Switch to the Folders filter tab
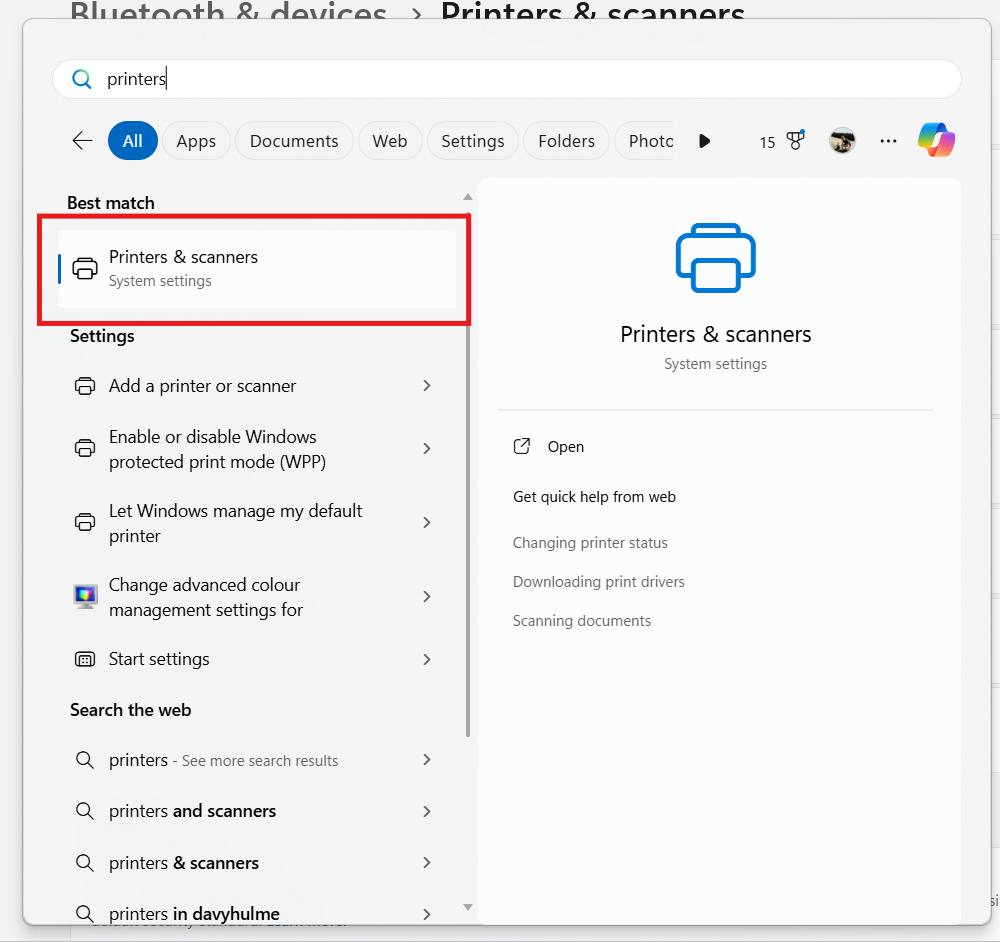Viewport: 1000px width, 942px height. pos(566,140)
